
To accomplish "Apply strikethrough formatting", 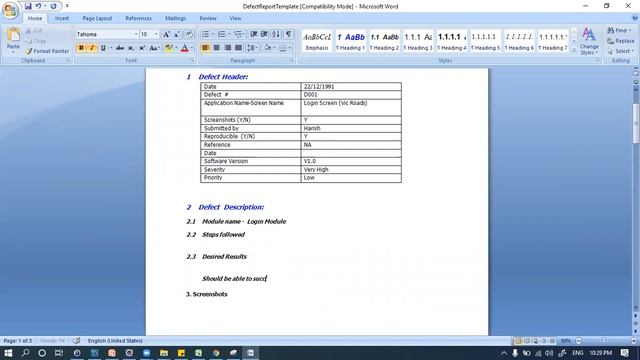I will [120, 48].
